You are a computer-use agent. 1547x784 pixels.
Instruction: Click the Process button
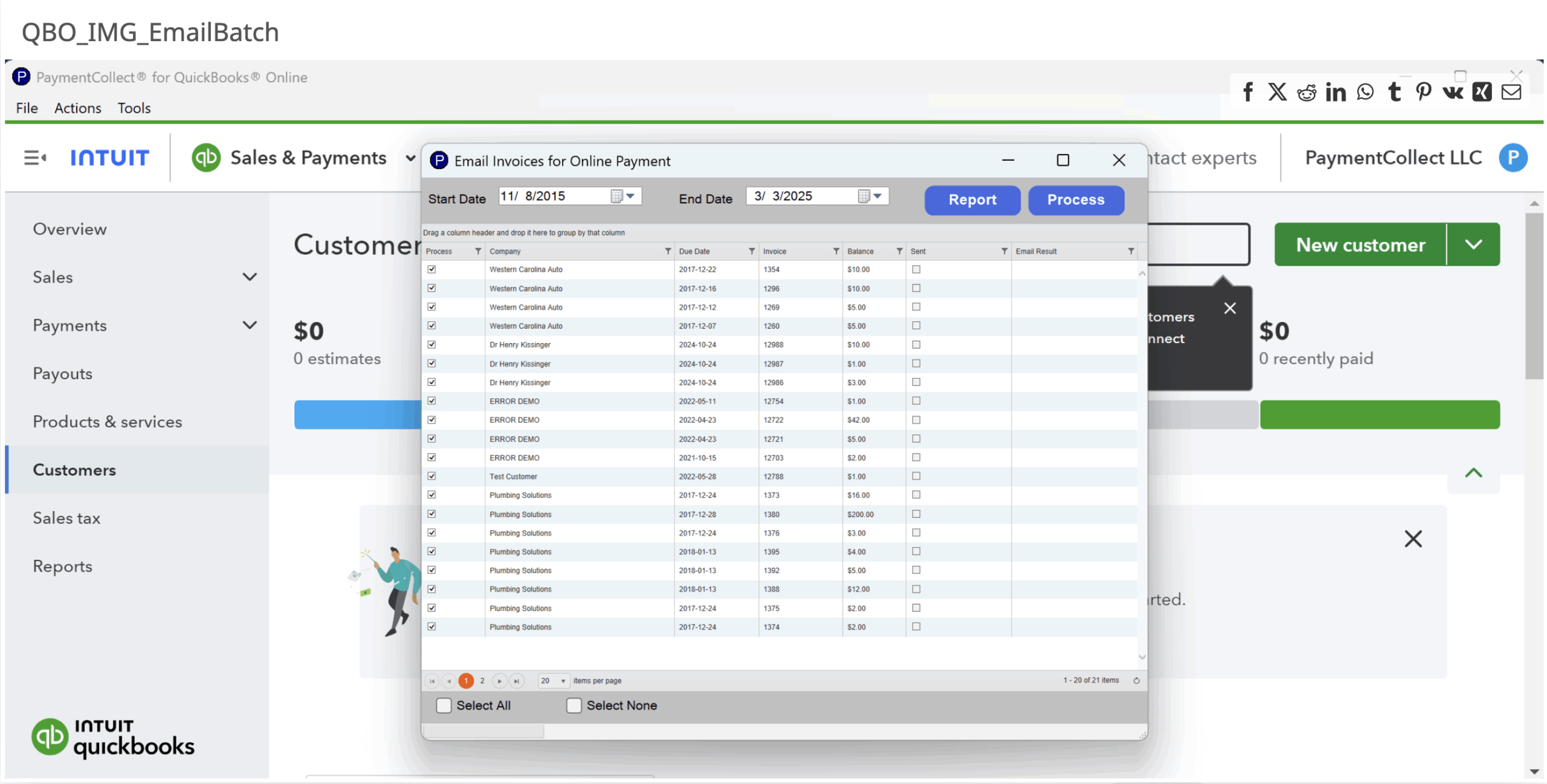(x=1076, y=200)
